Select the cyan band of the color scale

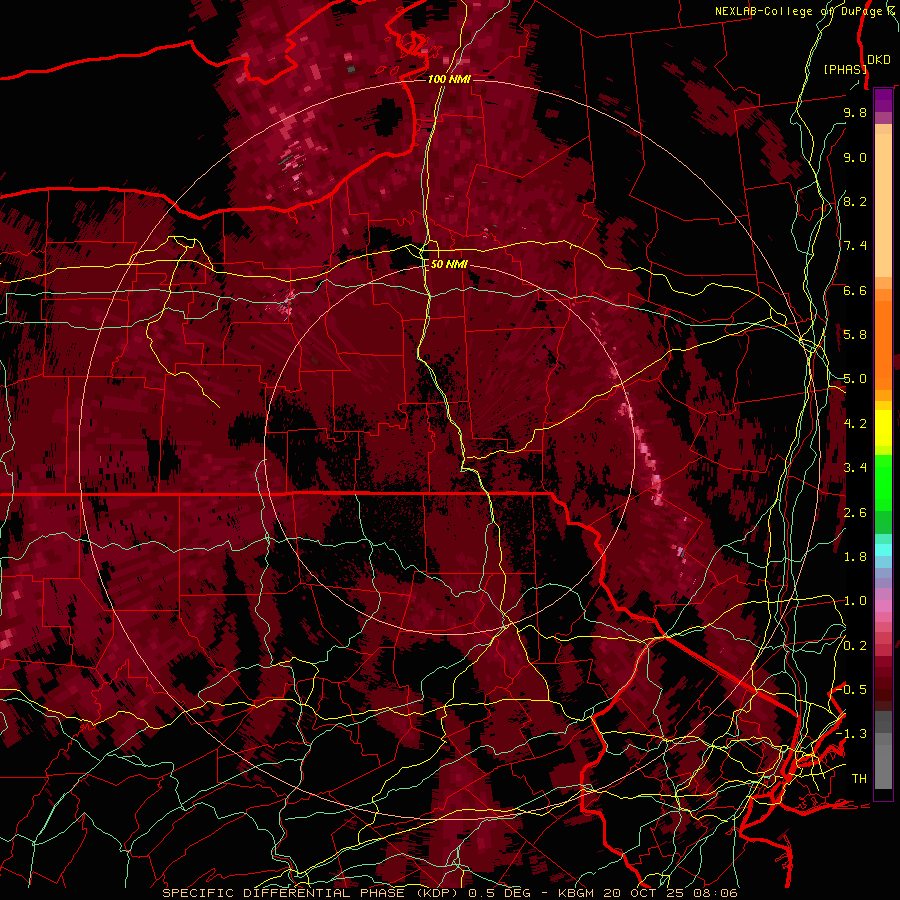click(883, 550)
